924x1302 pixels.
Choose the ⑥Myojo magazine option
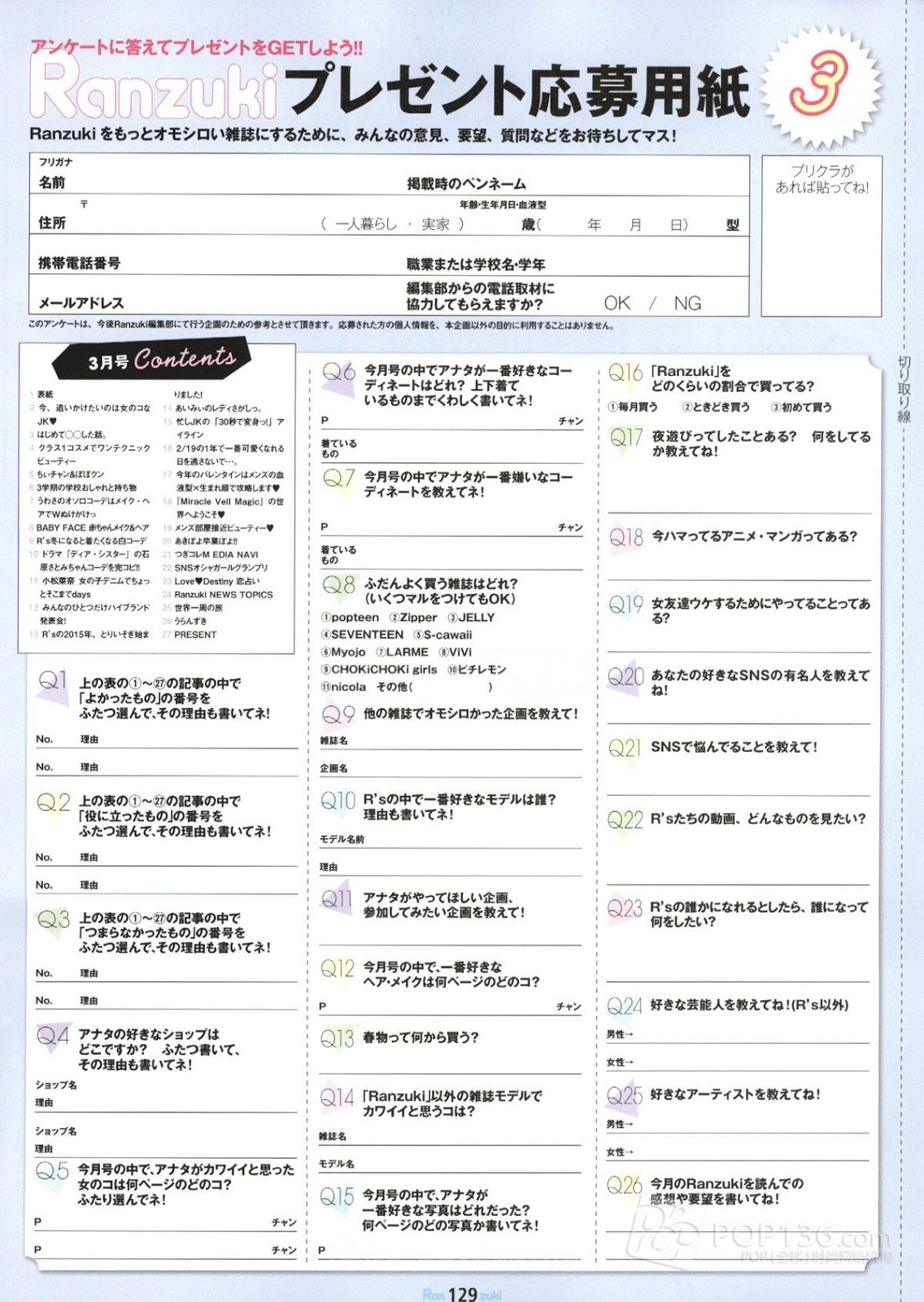click(x=343, y=653)
